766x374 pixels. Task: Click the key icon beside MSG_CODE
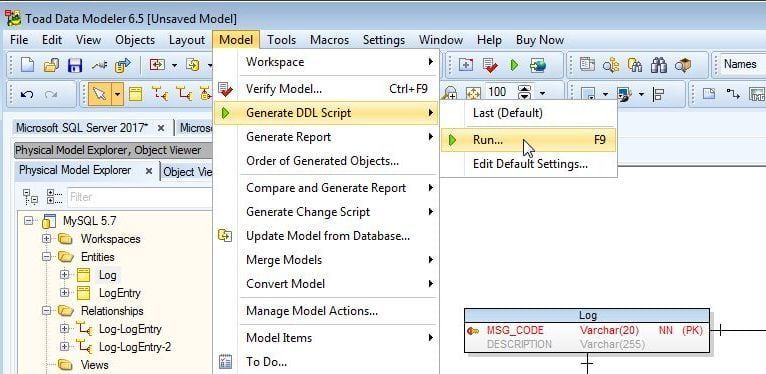(472, 331)
